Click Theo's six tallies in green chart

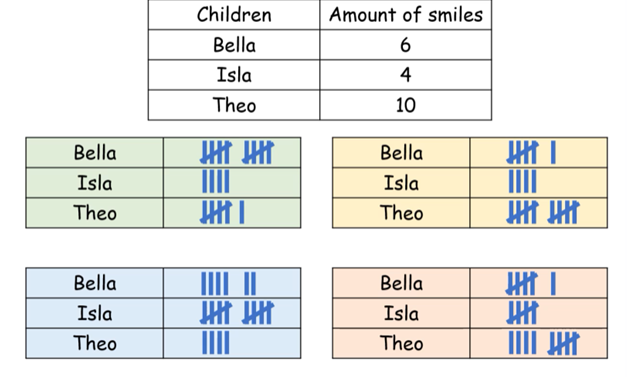pyautogui.click(x=222, y=212)
